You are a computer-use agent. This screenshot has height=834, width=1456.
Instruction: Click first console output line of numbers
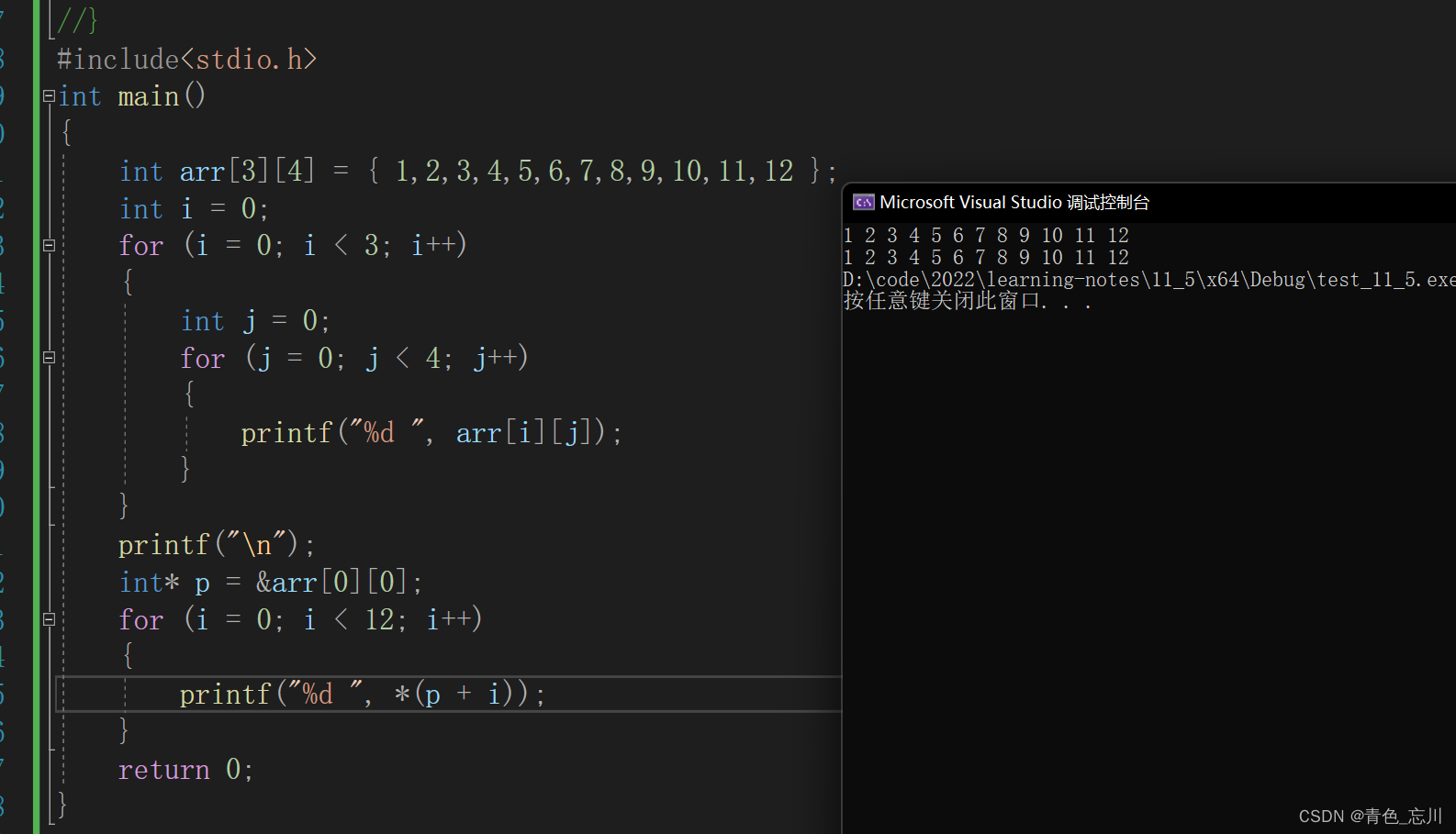(986, 236)
